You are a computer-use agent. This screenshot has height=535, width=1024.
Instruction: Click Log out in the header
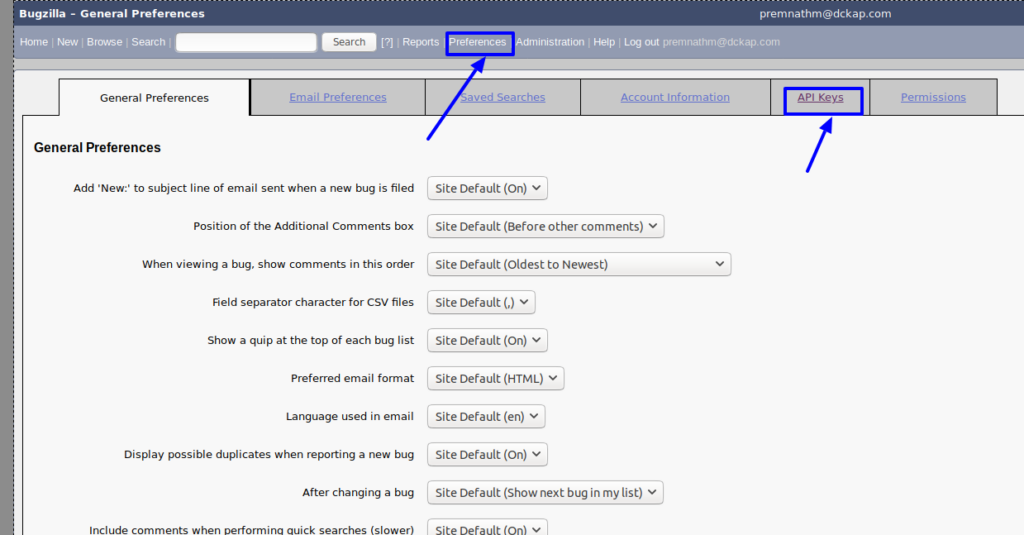(641, 42)
